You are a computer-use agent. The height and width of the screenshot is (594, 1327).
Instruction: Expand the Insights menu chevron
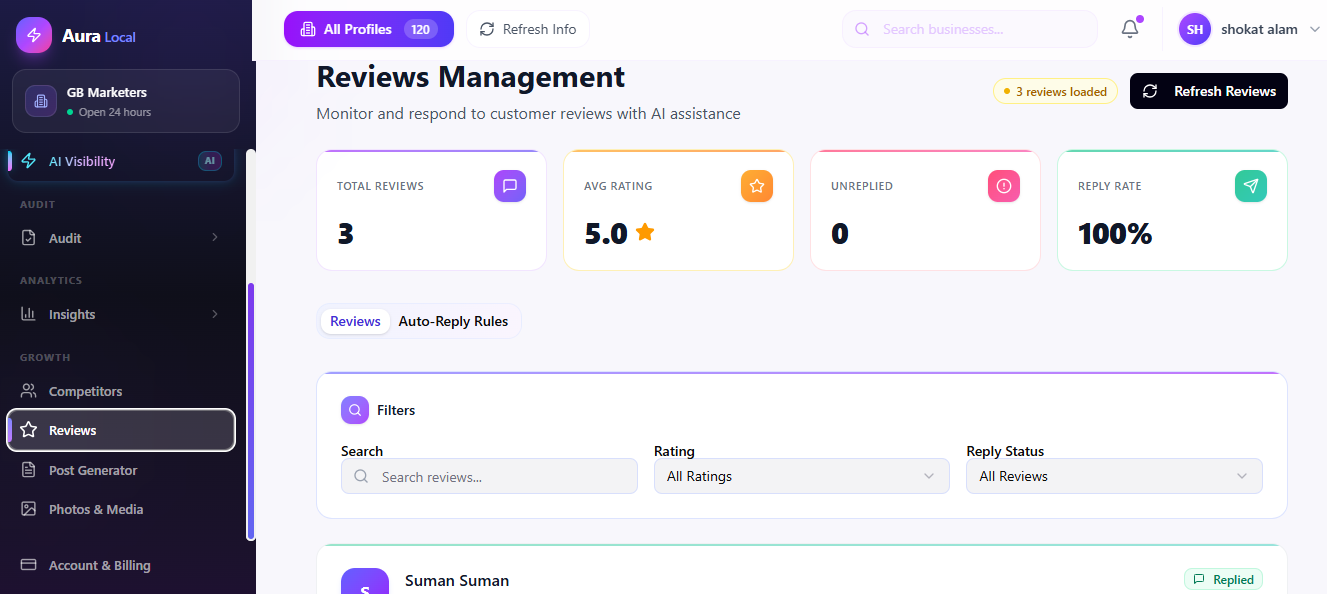(x=214, y=314)
